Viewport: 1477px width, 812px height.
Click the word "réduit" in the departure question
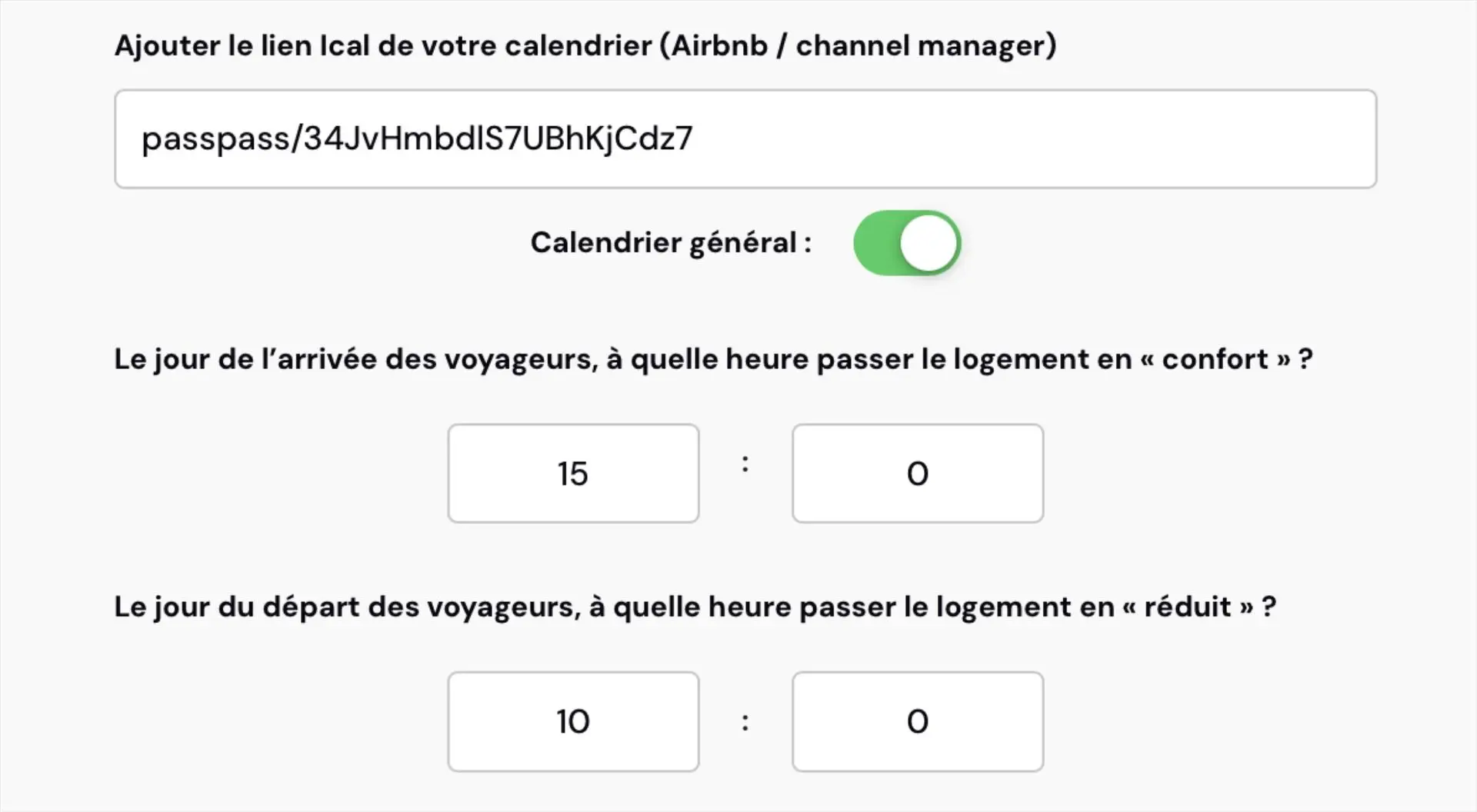tap(1187, 607)
